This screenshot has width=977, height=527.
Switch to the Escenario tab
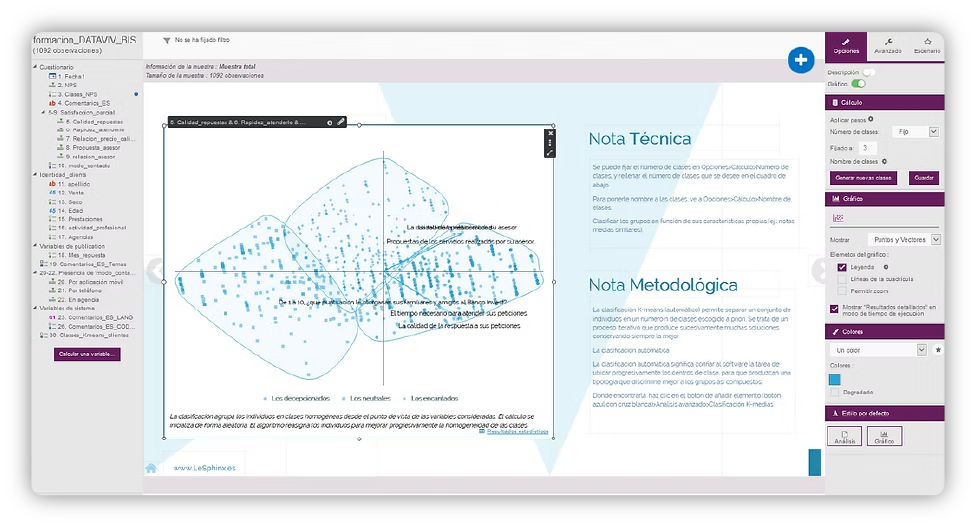[x=927, y=46]
